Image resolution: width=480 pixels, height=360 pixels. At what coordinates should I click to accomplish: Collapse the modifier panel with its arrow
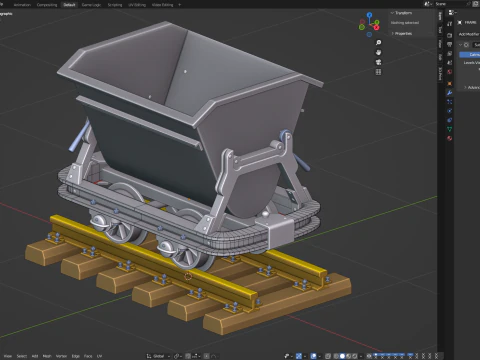tap(460, 45)
